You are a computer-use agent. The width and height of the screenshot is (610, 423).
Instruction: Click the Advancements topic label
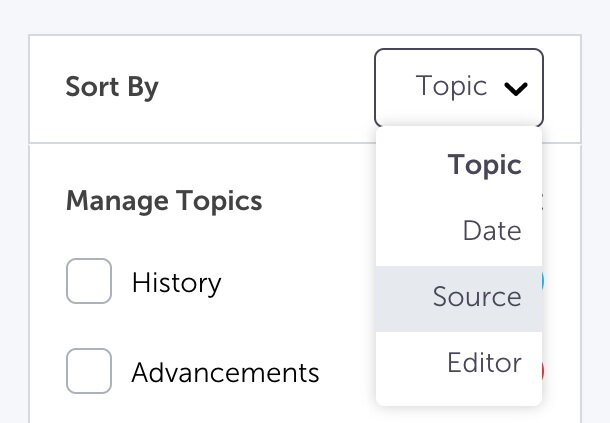tap(225, 374)
